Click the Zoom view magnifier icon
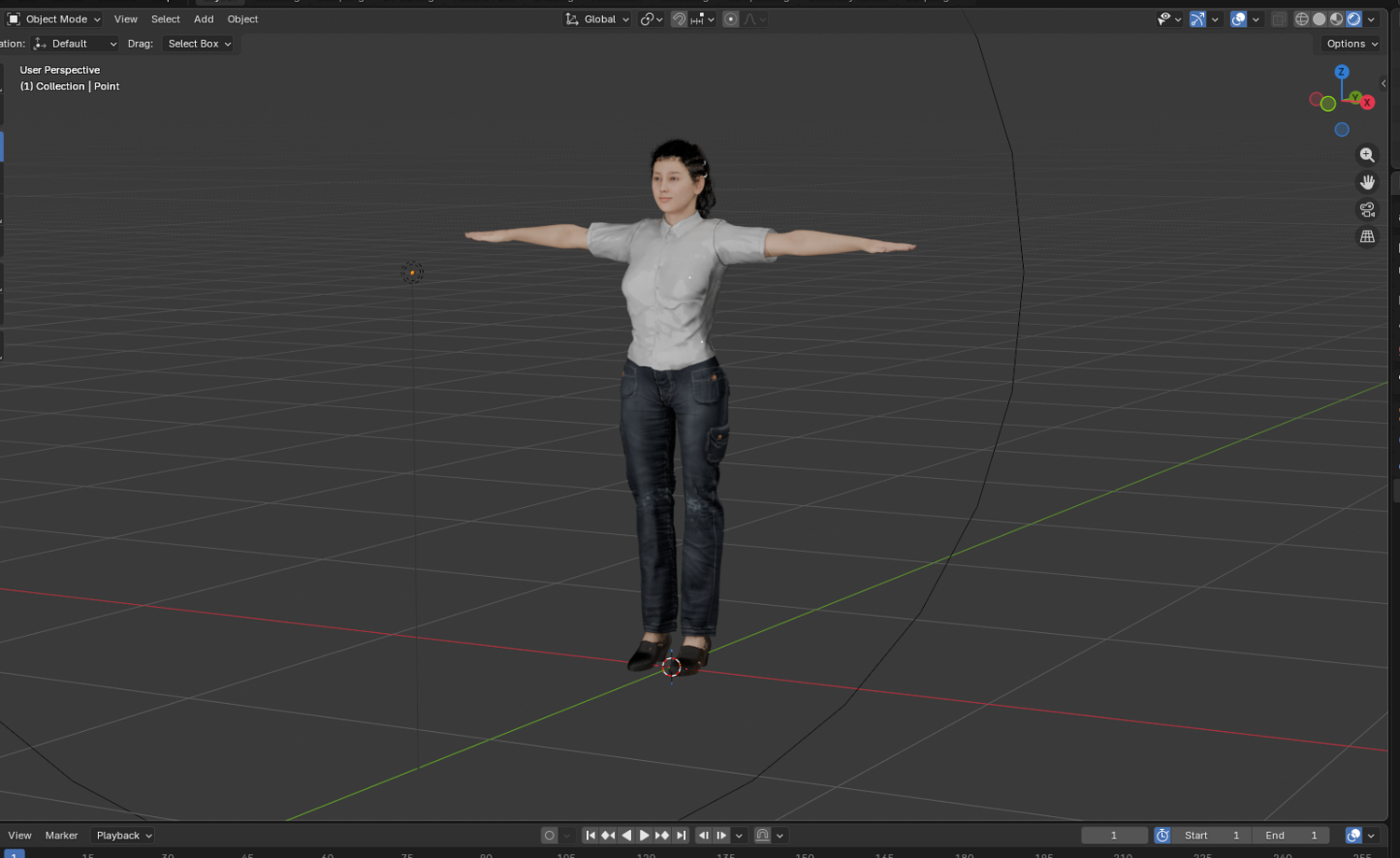Image resolution: width=1400 pixels, height=858 pixels. pyautogui.click(x=1367, y=155)
